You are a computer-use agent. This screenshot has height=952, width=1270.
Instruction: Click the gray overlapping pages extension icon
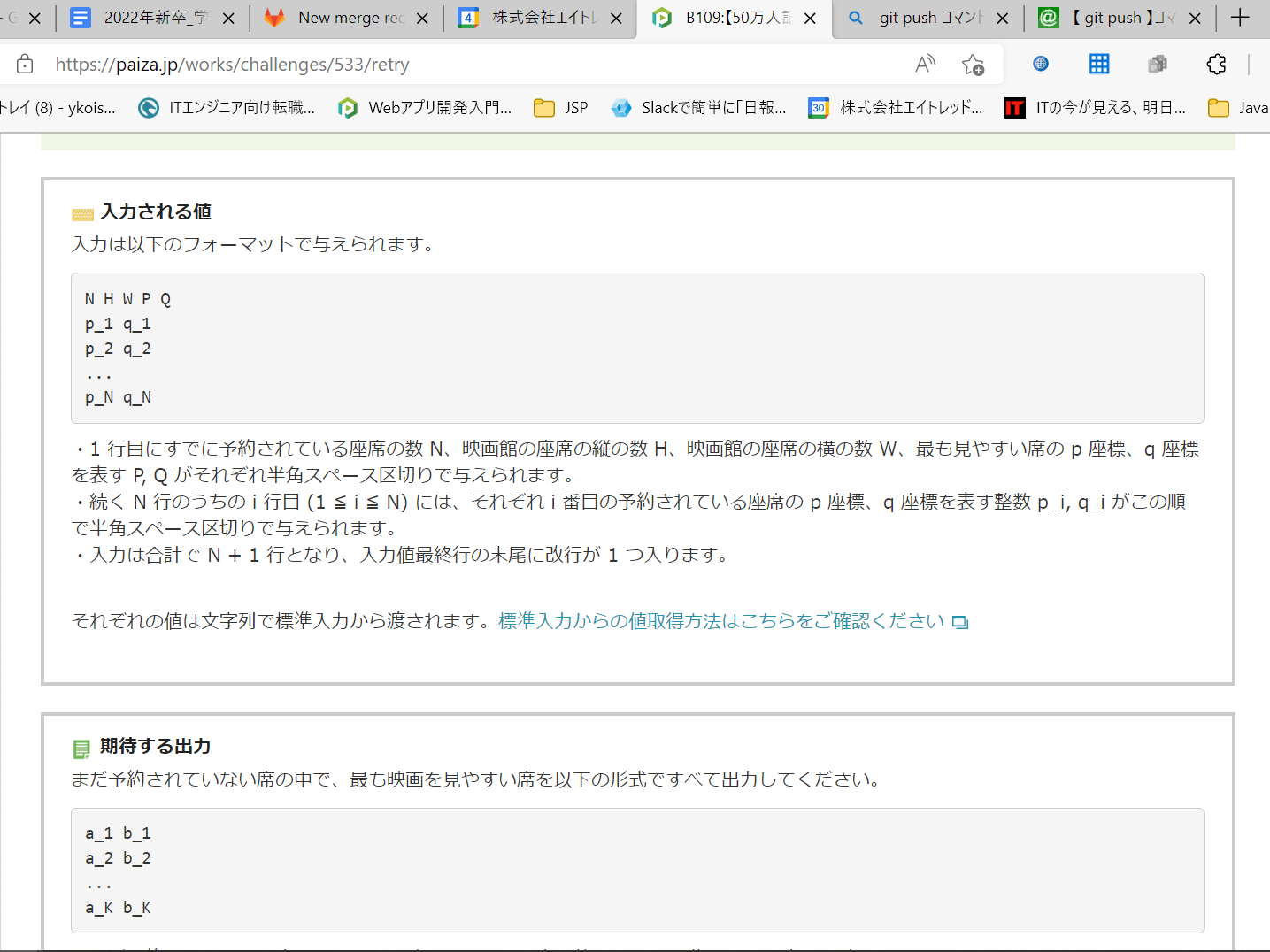[1157, 64]
